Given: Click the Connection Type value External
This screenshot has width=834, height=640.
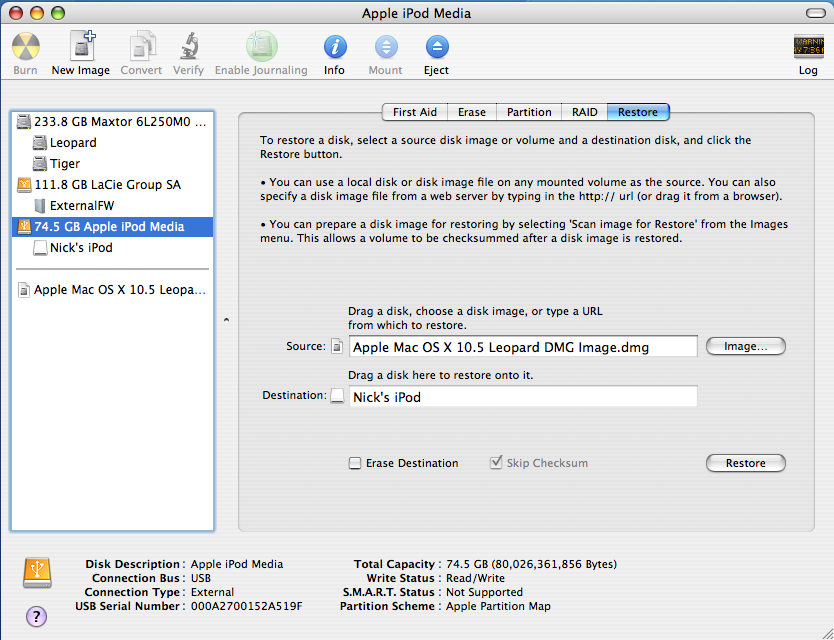Looking at the screenshot, I should (212, 592).
